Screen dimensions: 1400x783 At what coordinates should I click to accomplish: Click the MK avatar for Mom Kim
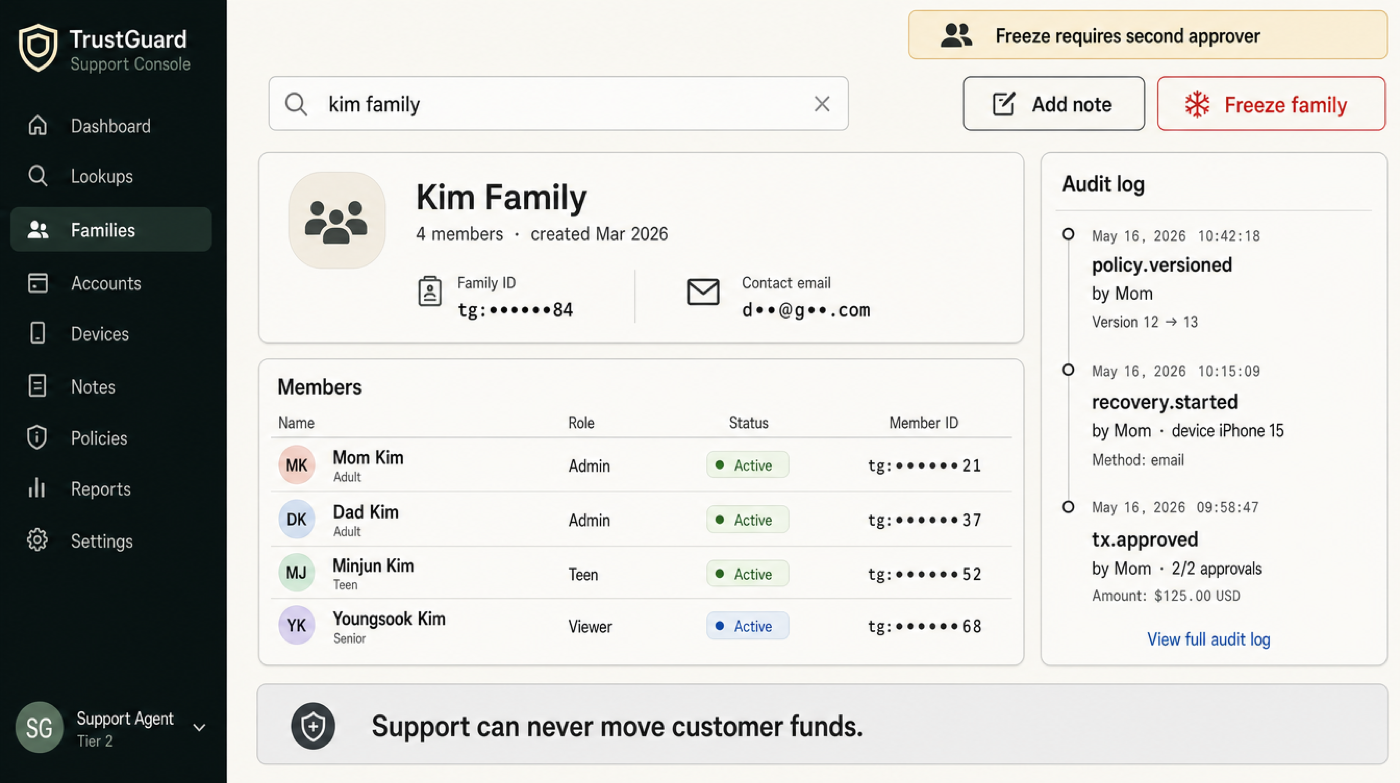click(x=297, y=465)
